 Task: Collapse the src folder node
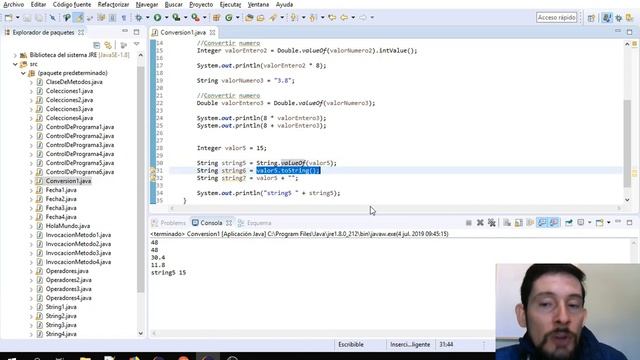click(x=15, y=64)
